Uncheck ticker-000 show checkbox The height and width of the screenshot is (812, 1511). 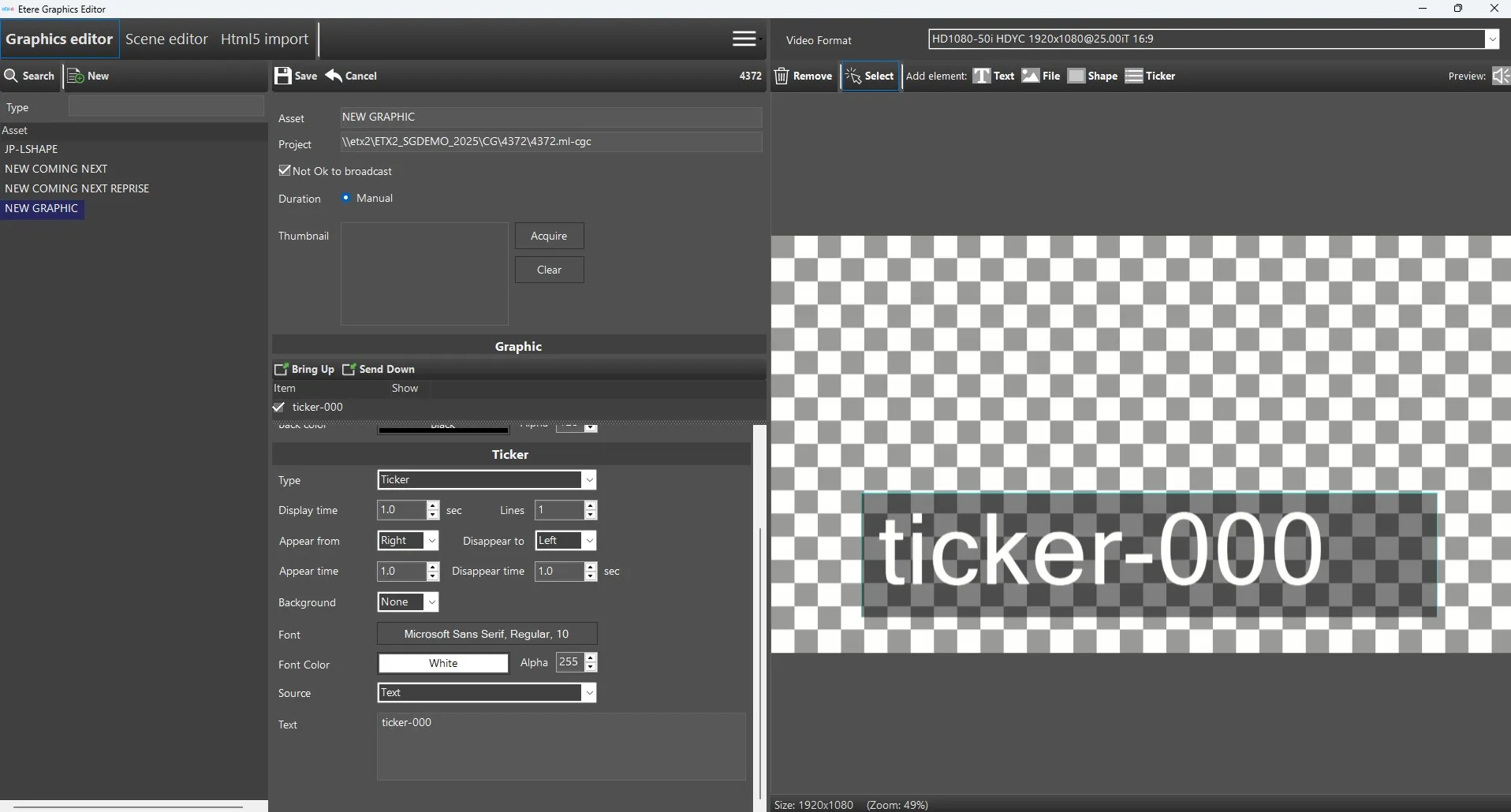(279, 407)
